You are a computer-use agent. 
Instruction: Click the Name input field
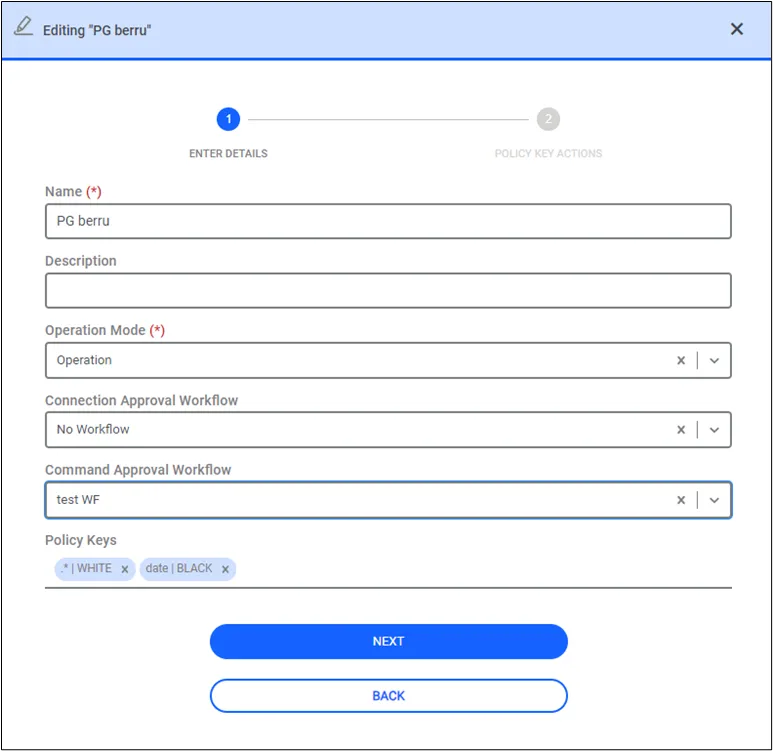(388, 221)
